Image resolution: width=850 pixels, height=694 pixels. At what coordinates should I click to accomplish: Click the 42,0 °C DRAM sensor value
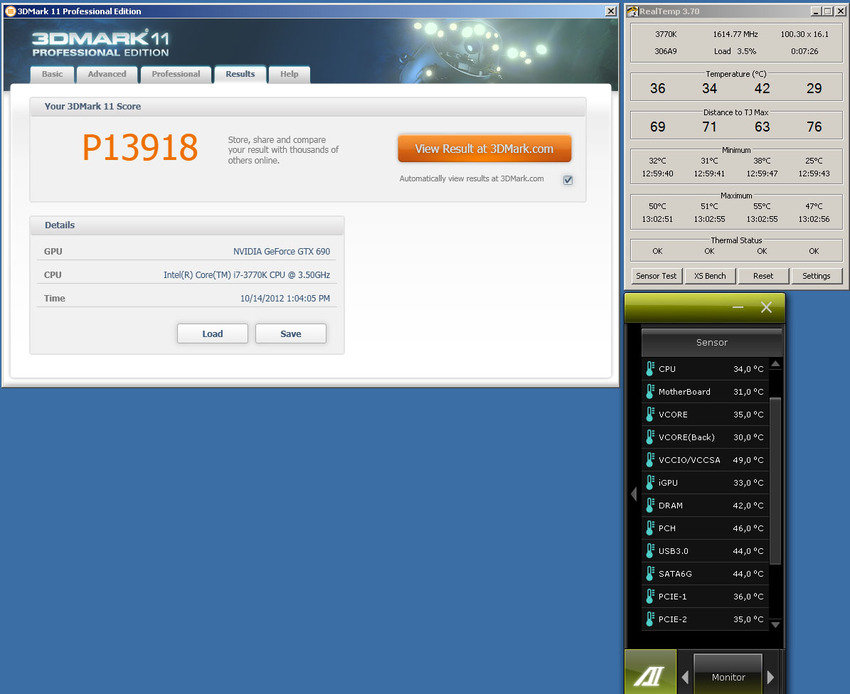(x=748, y=505)
